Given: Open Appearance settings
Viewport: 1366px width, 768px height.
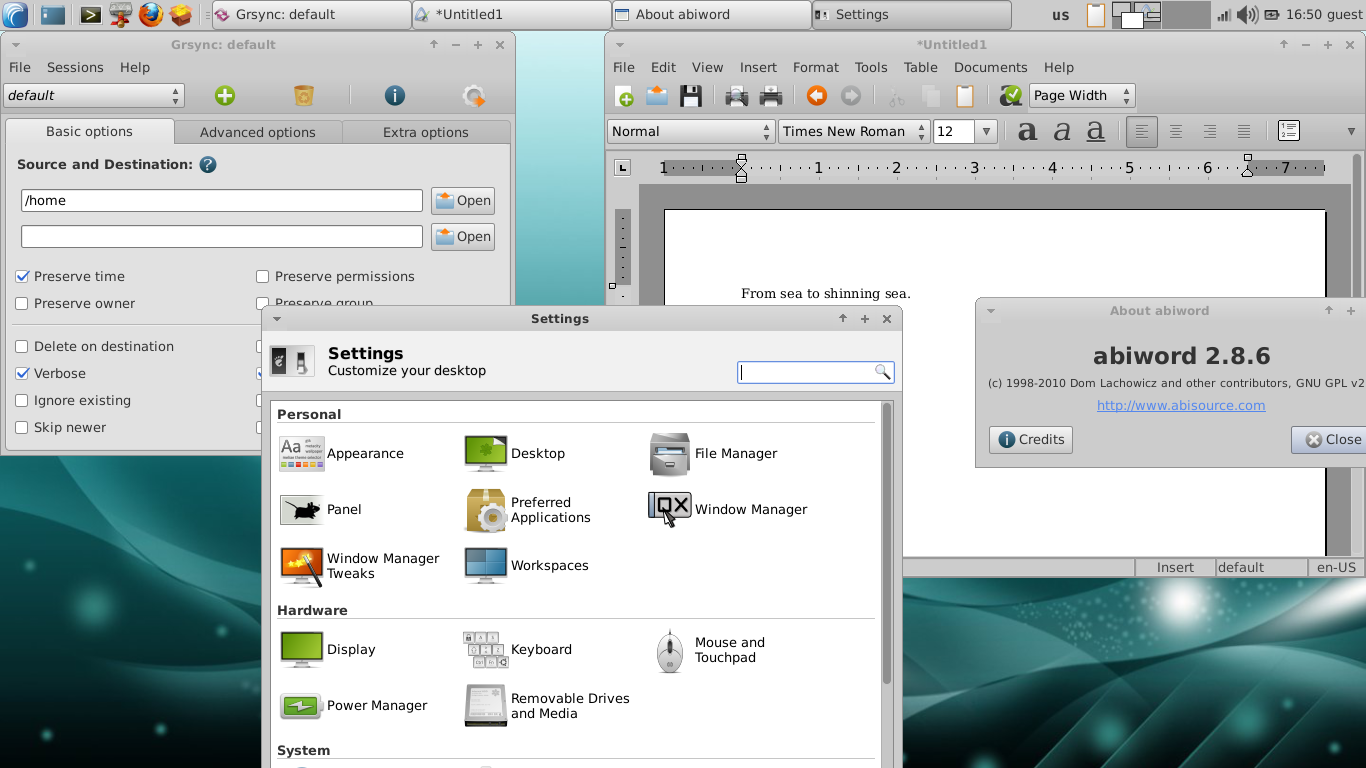Looking at the screenshot, I should click(x=342, y=453).
